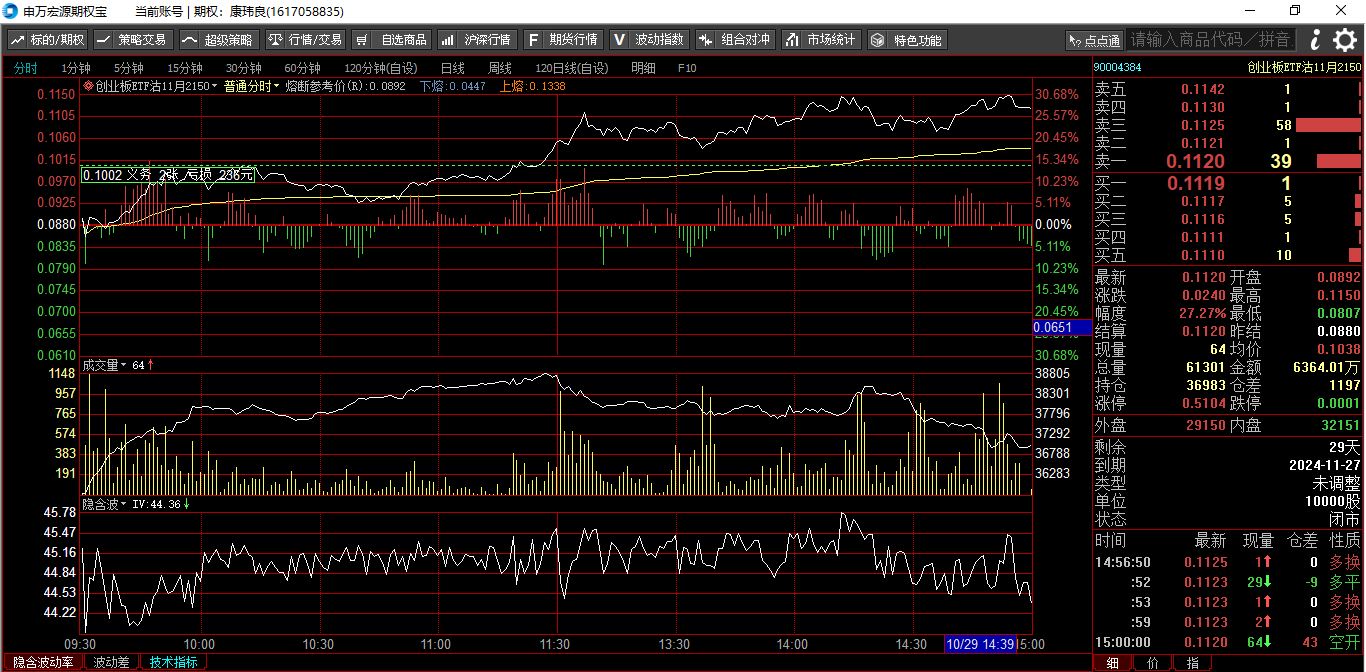Open 行情/交易 from the toolbar
The height and width of the screenshot is (672, 1366).
point(305,40)
